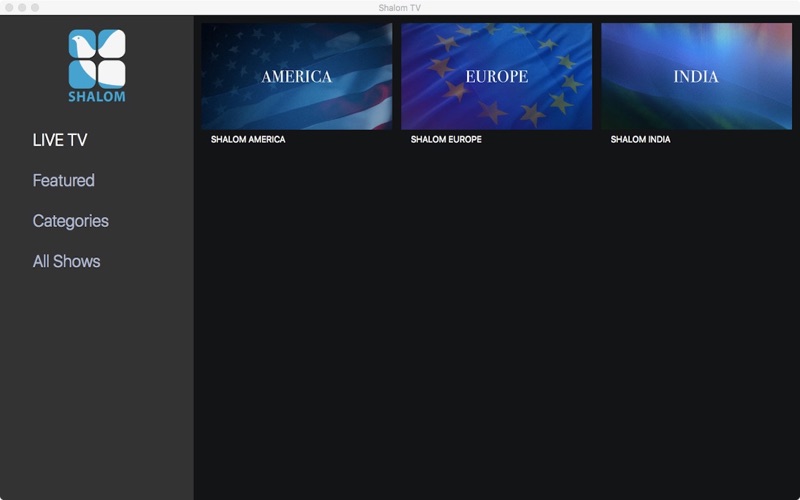Open the INDIA channel thumbnail
800x500 pixels.
(696, 76)
